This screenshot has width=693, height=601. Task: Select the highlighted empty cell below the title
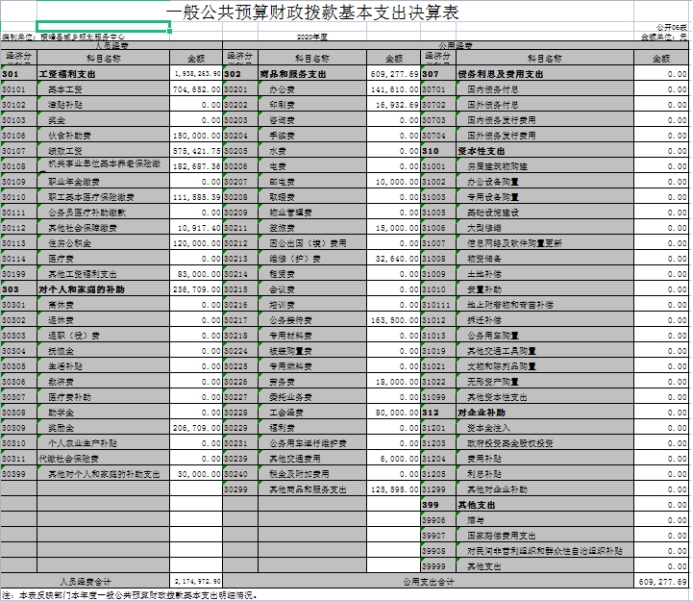pyautogui.click(x=103, y=27)
